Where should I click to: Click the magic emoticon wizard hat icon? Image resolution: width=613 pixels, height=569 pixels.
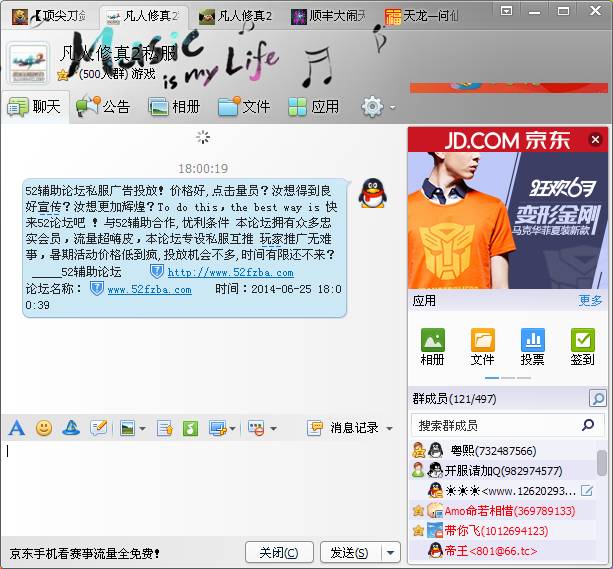[71, 428]
